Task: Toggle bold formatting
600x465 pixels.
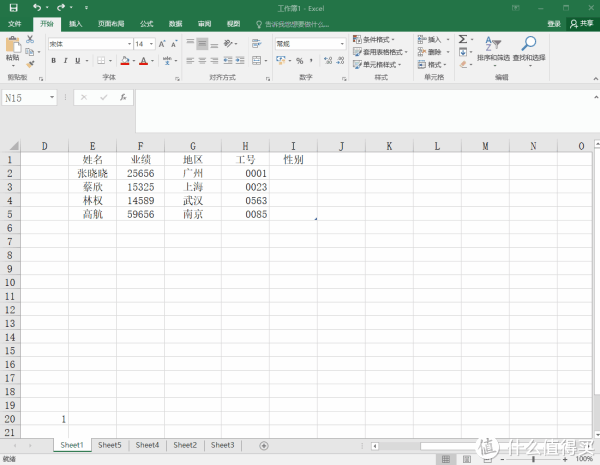Action: coord(54,61)
